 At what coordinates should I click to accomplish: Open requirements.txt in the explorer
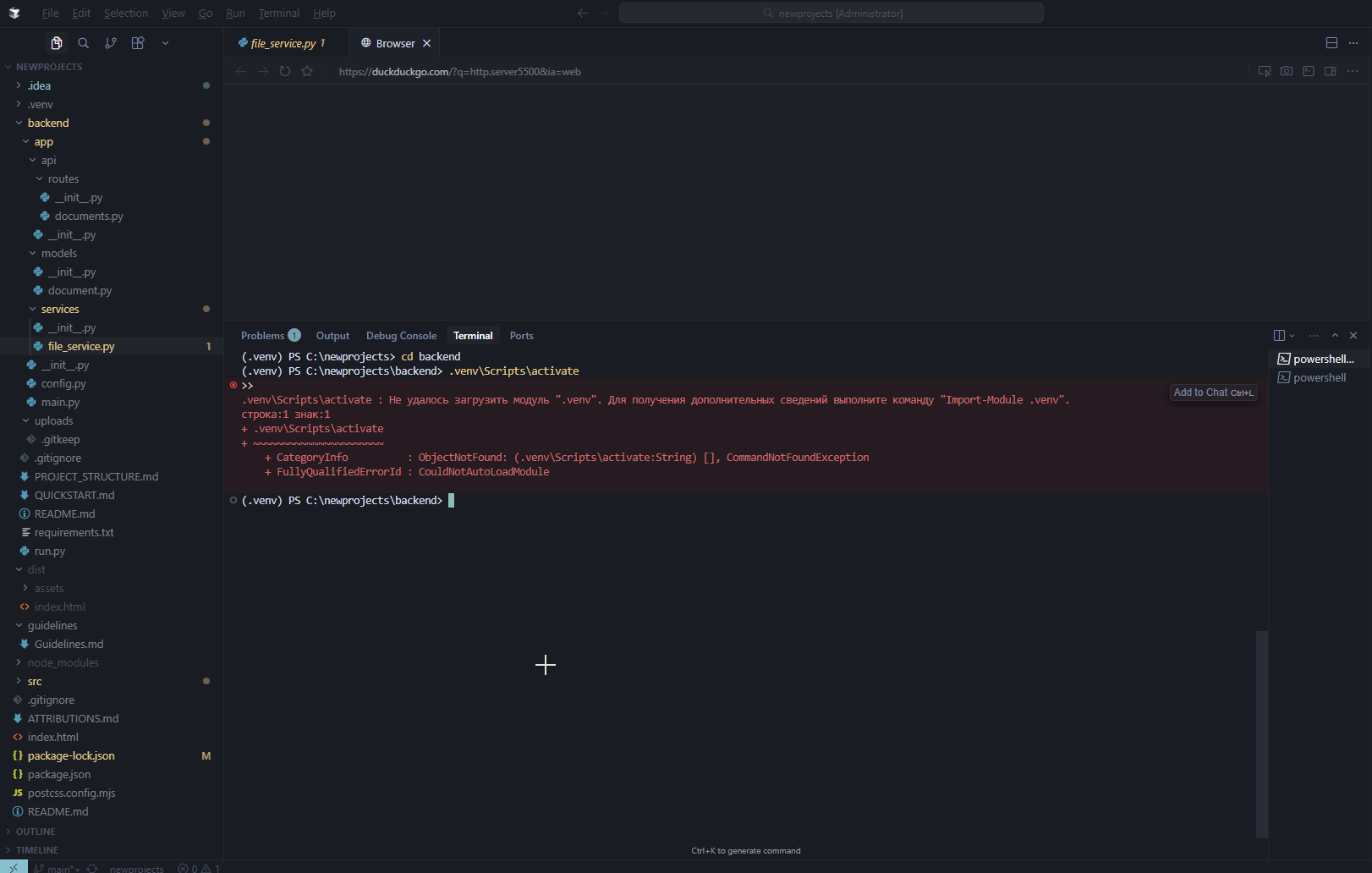click(x=112, y=532)
